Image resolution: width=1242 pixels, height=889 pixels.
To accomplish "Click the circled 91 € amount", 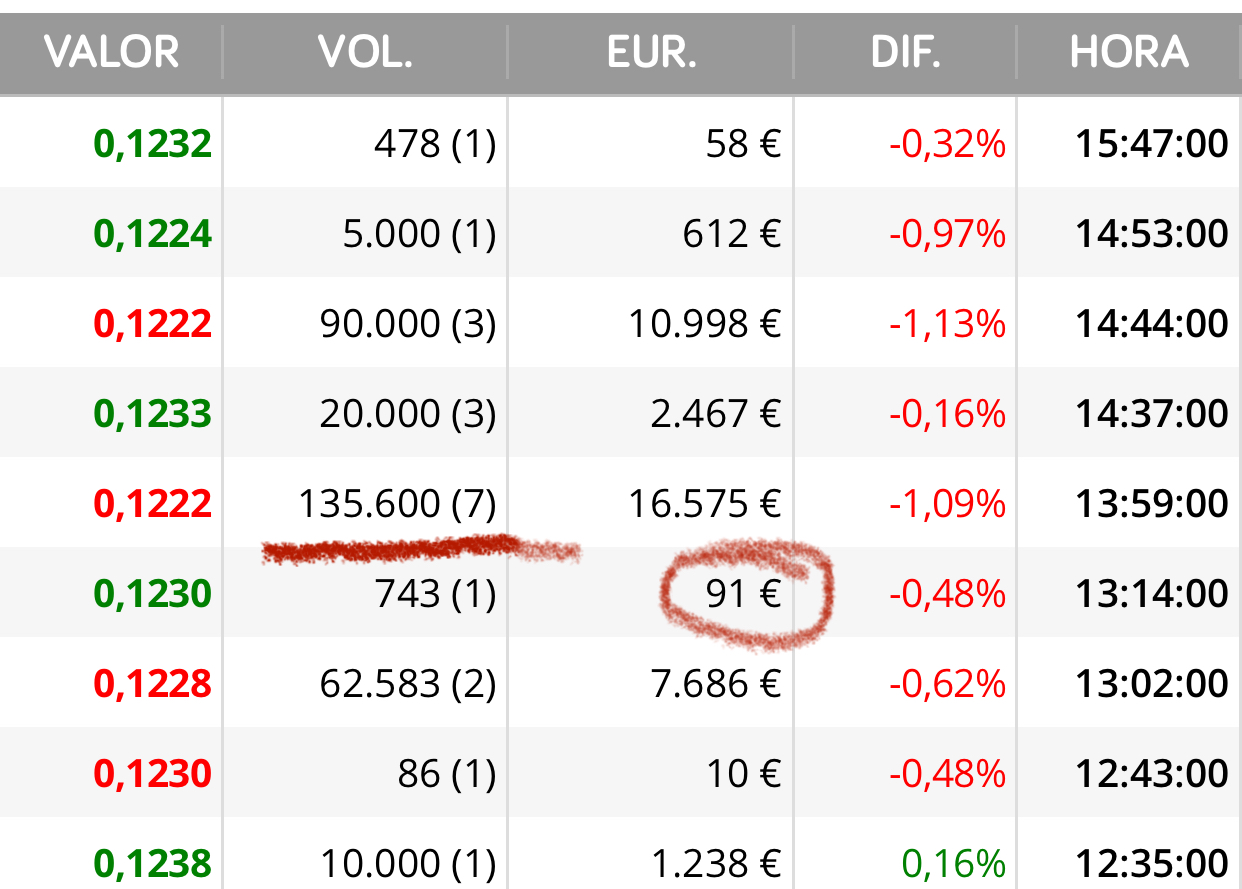I will click(743, 594).
